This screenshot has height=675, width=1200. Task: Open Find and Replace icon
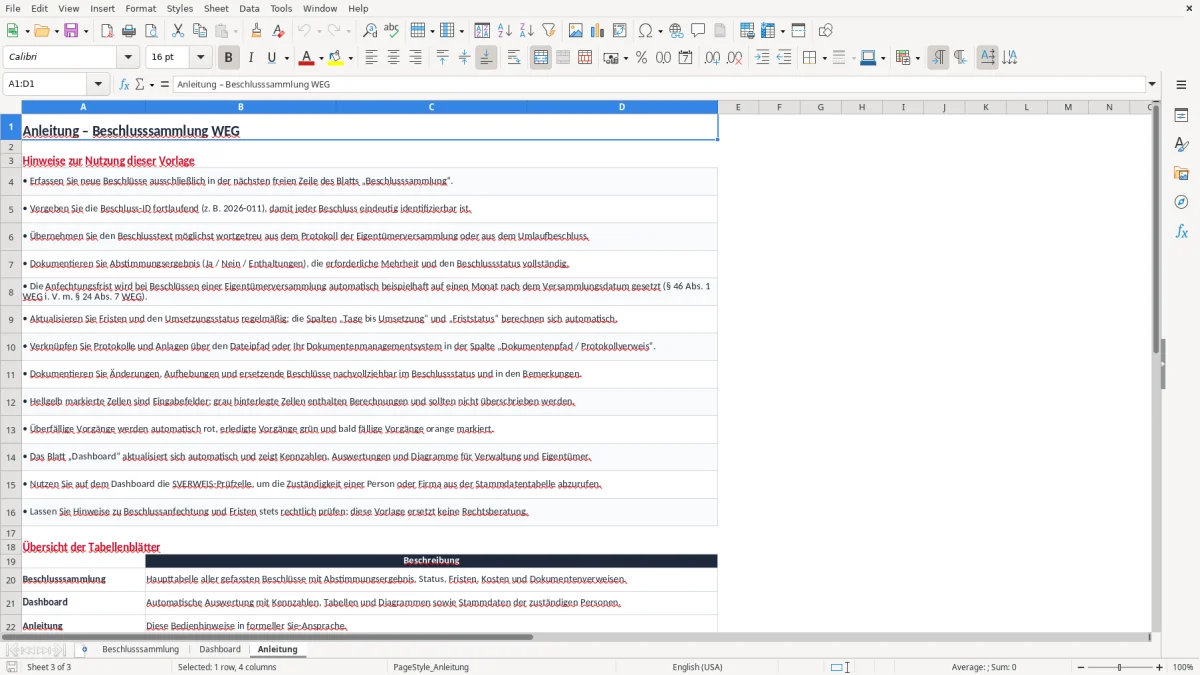coord(369,31)
